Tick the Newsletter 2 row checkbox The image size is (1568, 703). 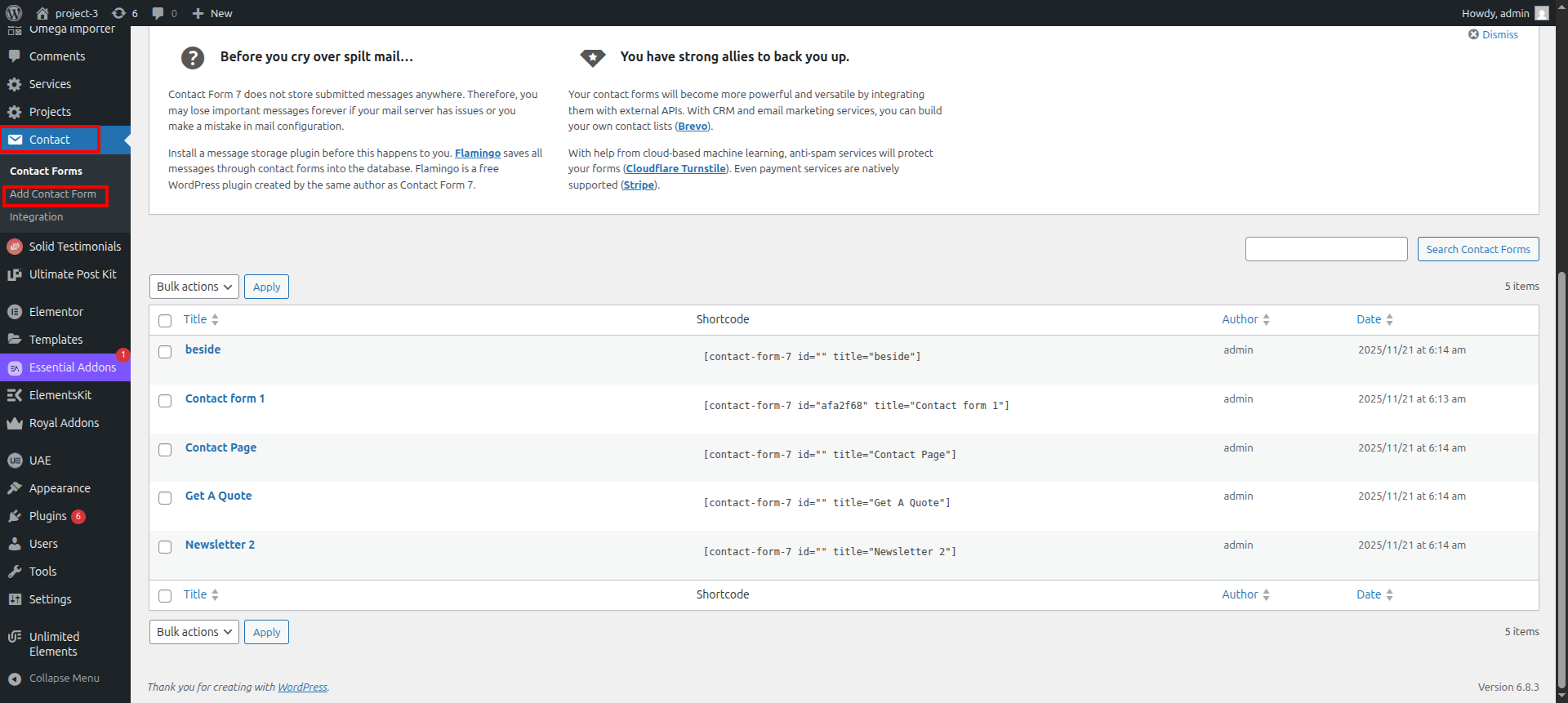pyautogui.click(x=165, y=547)
